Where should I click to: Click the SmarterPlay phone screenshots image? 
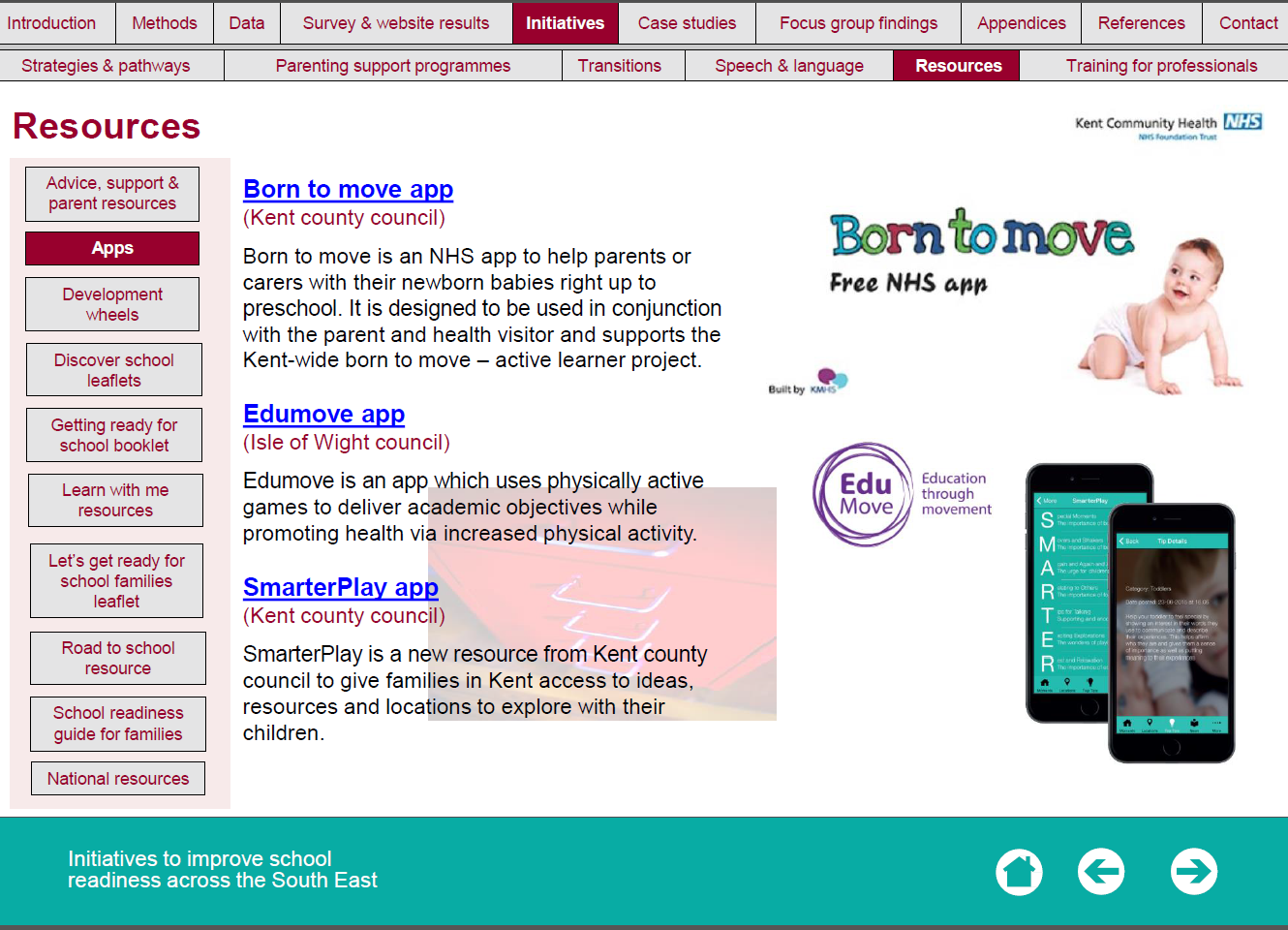coord(1129,612)
